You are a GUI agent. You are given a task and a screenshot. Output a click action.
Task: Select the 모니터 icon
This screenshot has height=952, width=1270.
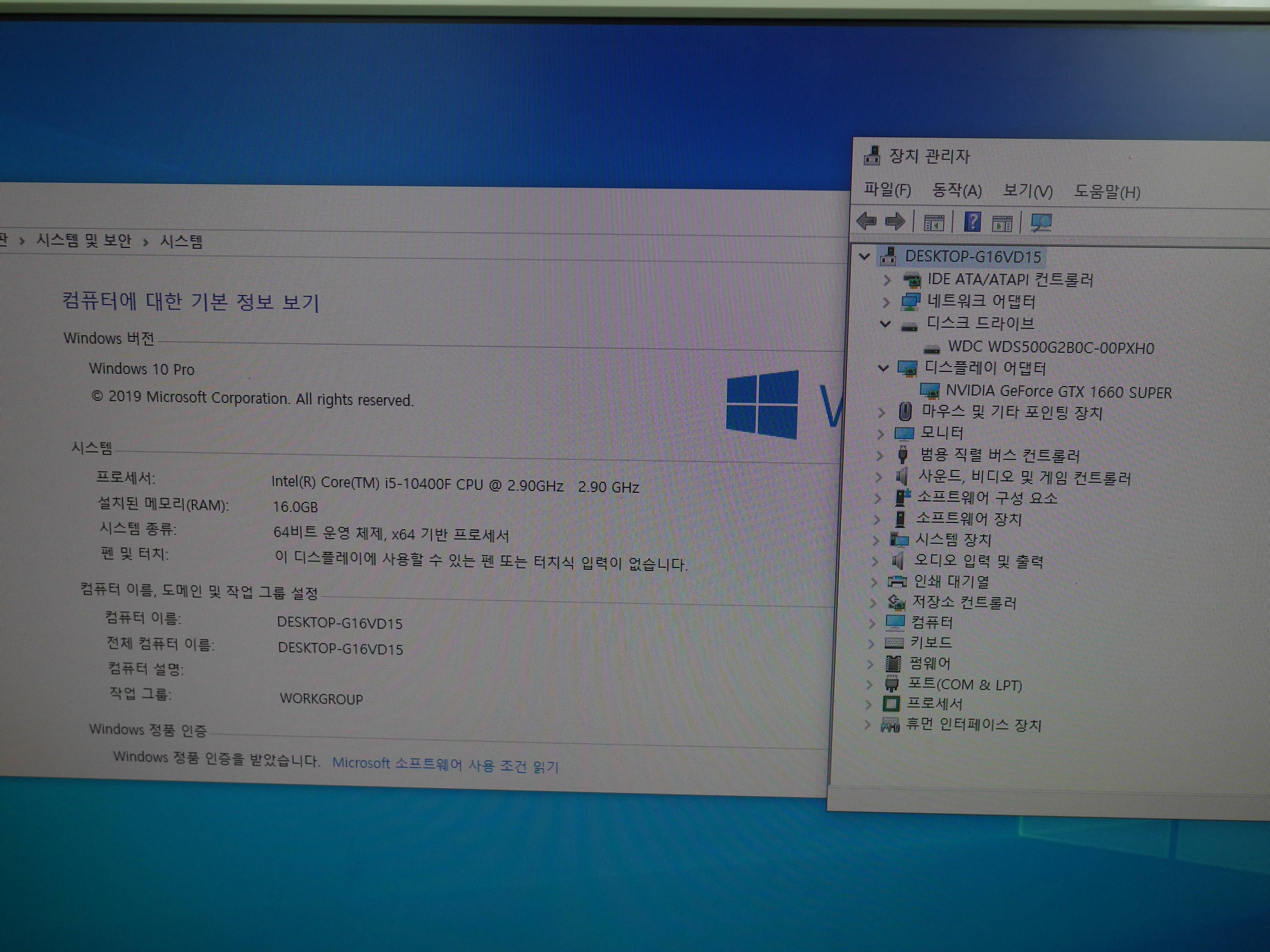904,433
